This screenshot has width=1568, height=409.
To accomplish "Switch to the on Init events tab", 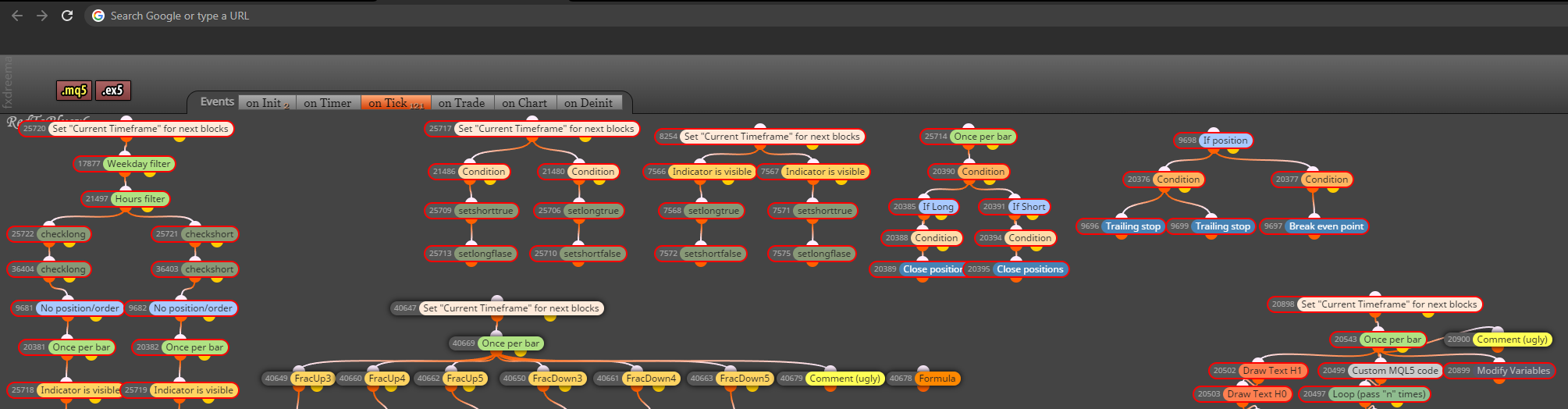I will (268, 103).
